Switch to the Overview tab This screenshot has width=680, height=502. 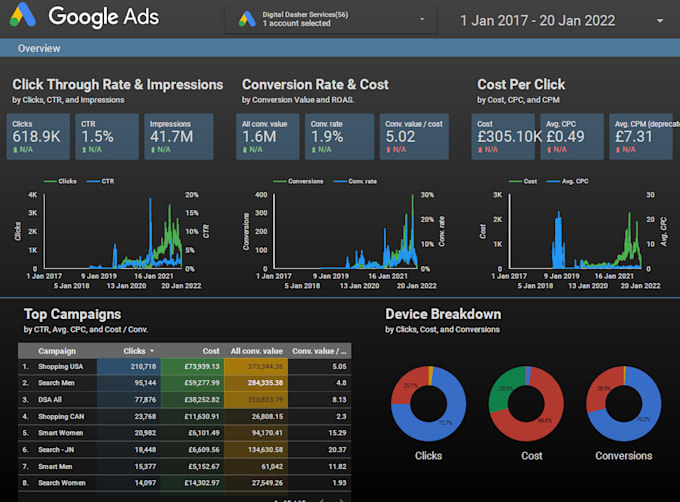pyautogui.click(x=39, y=48)
